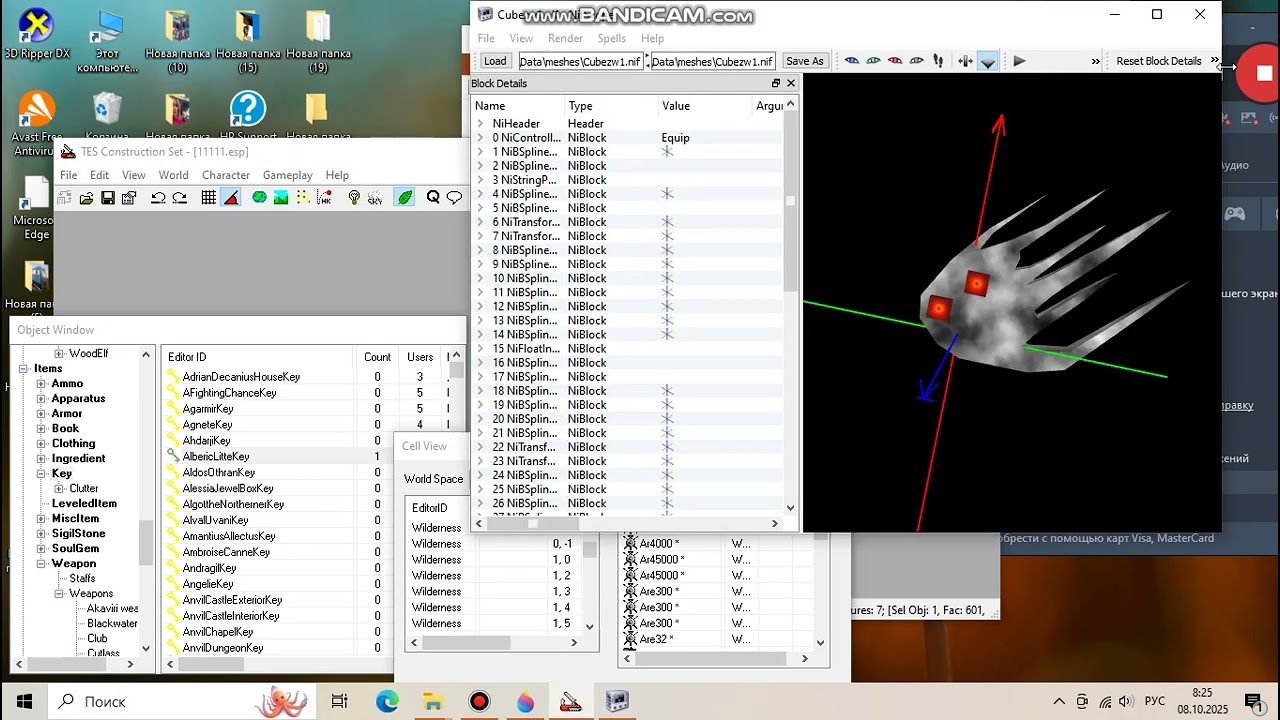Open Microsoft Edge from the taskbar

(387, 702)
